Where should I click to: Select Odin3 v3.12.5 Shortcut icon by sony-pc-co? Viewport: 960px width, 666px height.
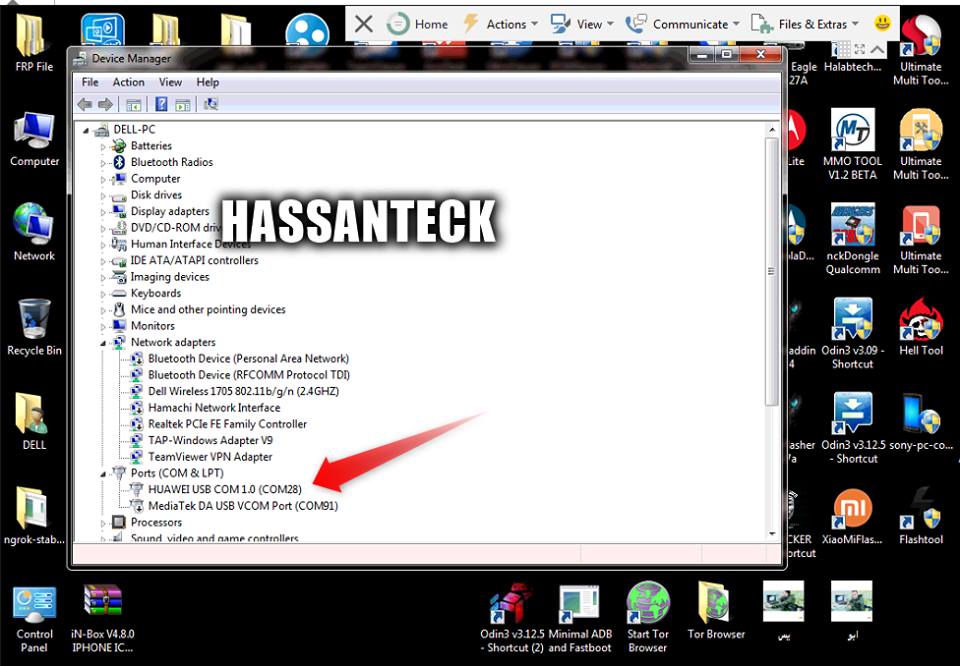tap(853, 428)
